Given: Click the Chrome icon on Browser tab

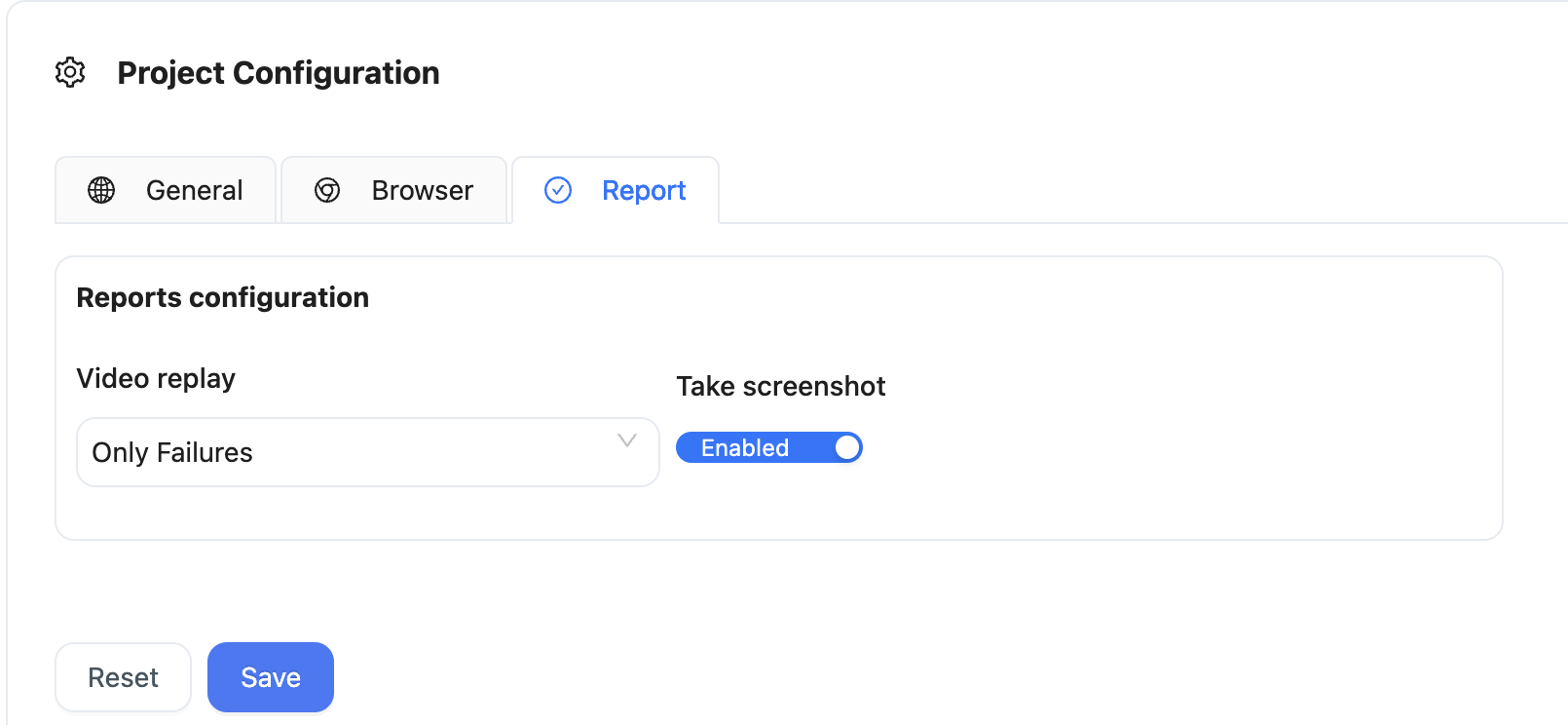Looking at the screenshot, I should coord(327,190).
